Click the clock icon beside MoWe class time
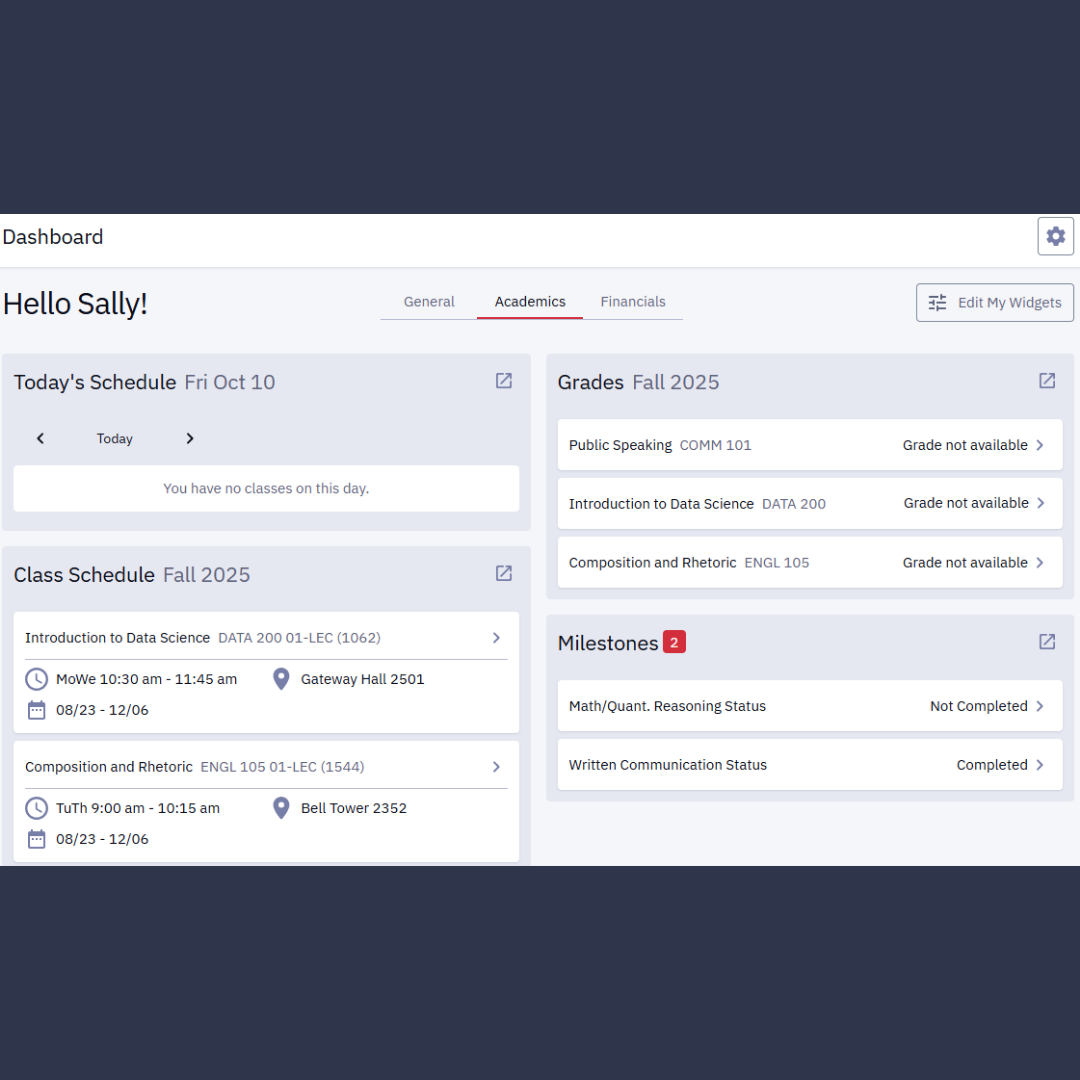This screenshot has height=1080, width=1080. (36, 678)
